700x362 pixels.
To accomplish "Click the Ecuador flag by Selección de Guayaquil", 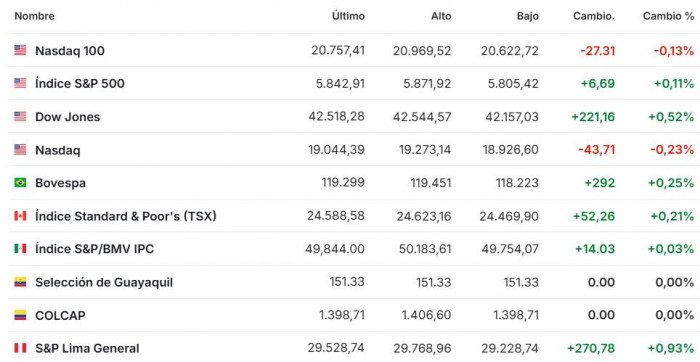I will (x=20, y=282).
